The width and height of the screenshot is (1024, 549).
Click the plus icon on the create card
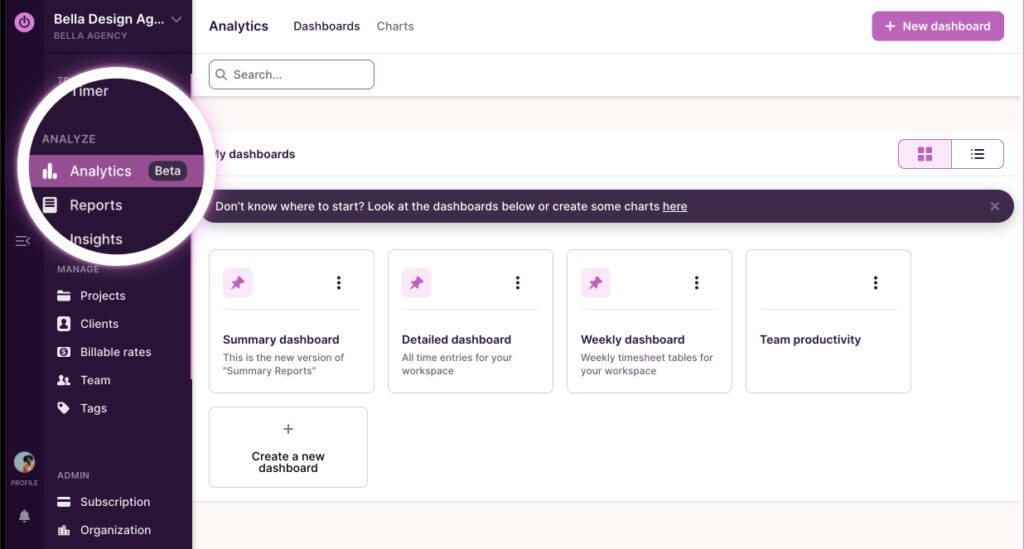[288, 429]
